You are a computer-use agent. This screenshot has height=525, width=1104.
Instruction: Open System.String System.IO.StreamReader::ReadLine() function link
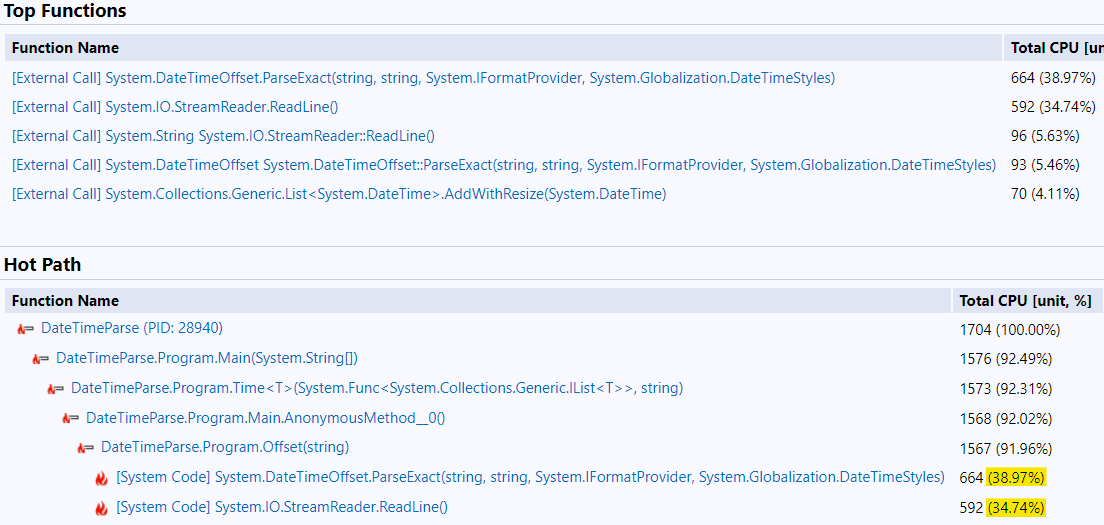click(223, 136)
